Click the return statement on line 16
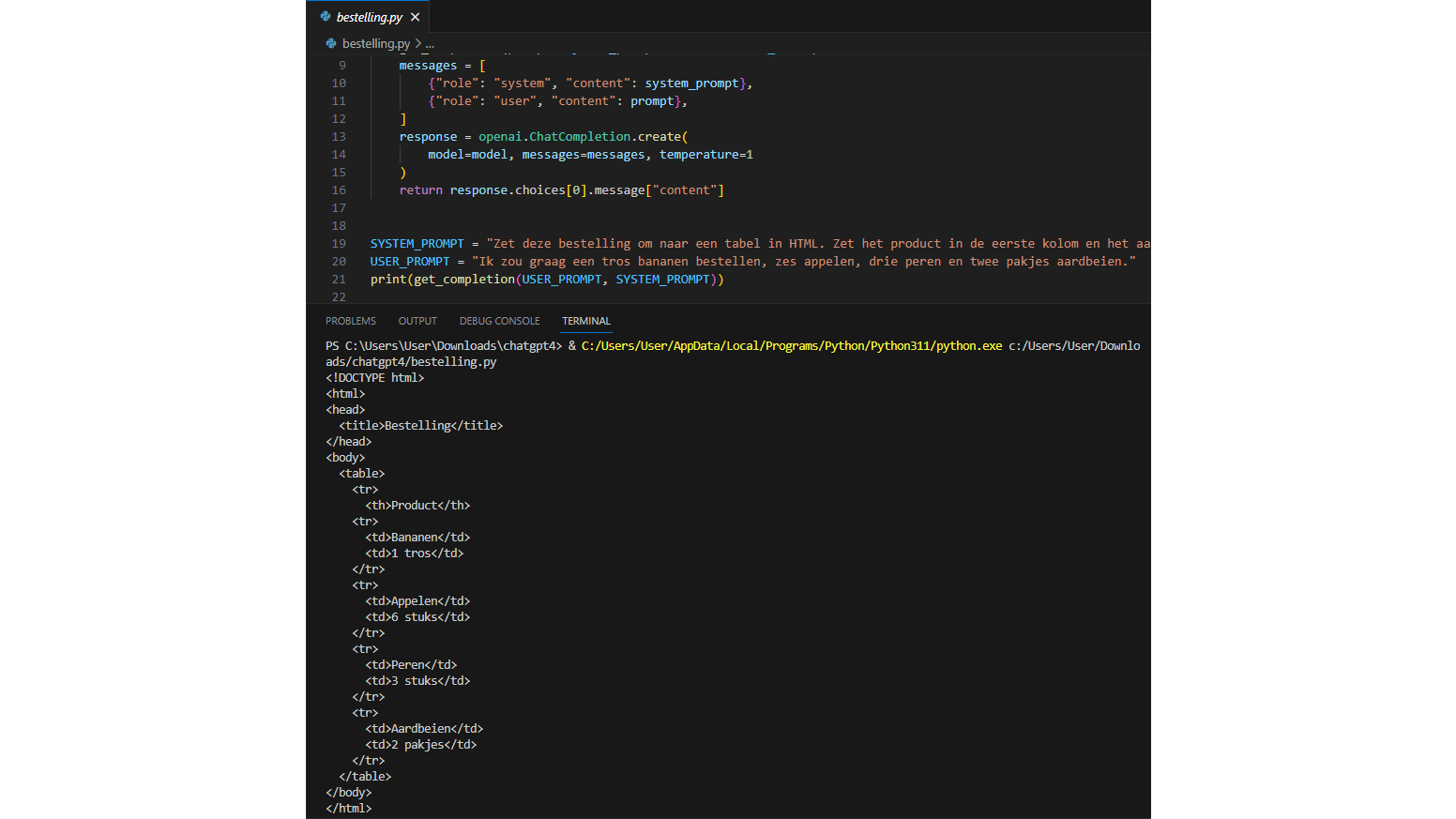This screenshot has width=1456, height=819. tap(420, 190)
